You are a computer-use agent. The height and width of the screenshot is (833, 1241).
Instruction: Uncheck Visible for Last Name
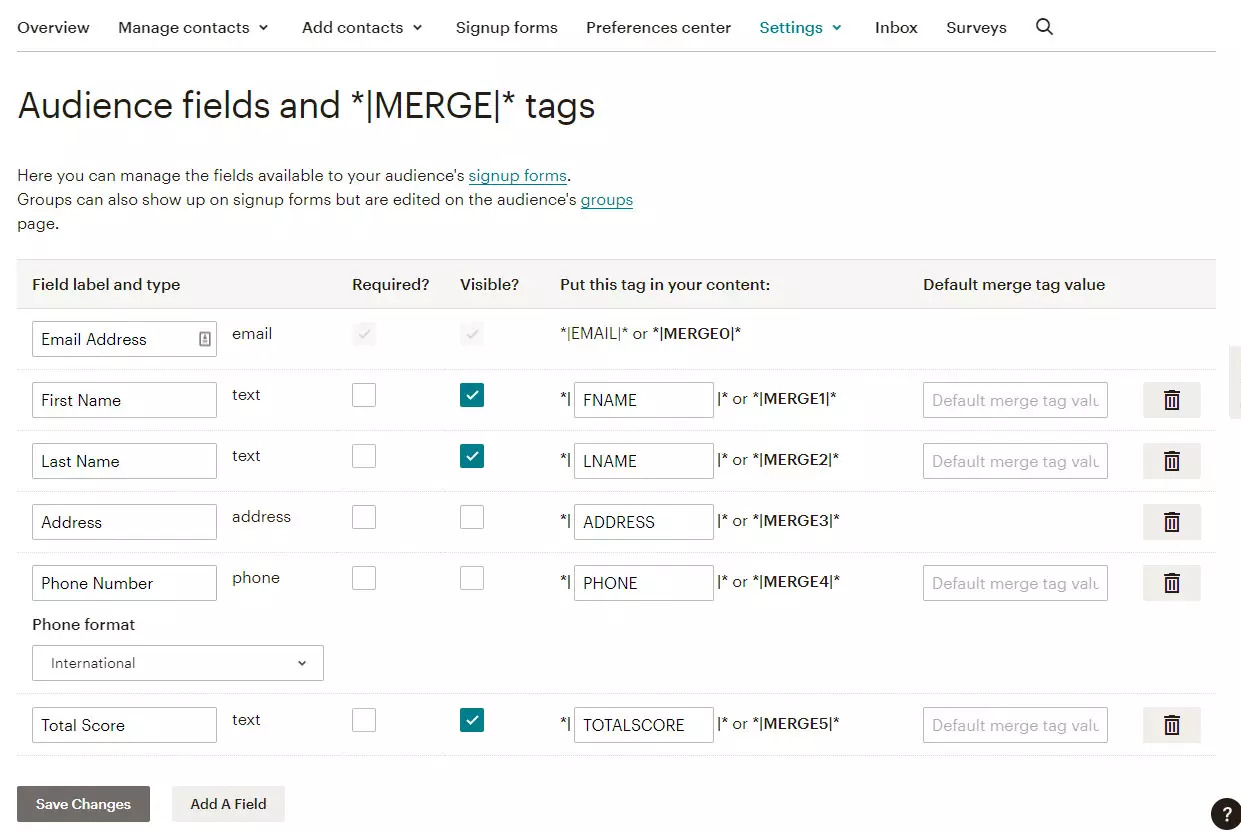[472, 456]
